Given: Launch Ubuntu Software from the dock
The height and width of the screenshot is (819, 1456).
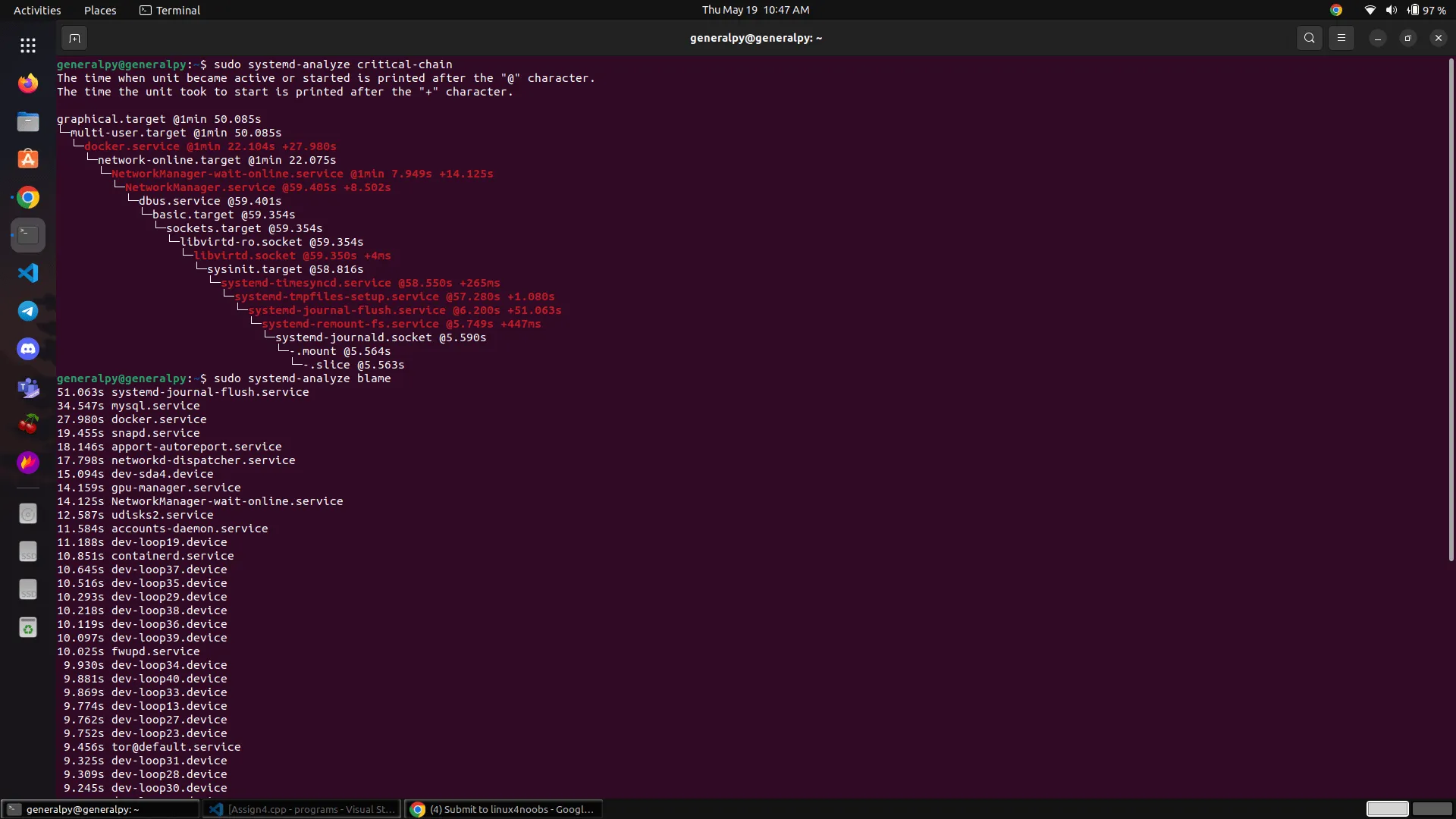Looking at the screenshot, I should pyautogui.click(x=27, y=159).
